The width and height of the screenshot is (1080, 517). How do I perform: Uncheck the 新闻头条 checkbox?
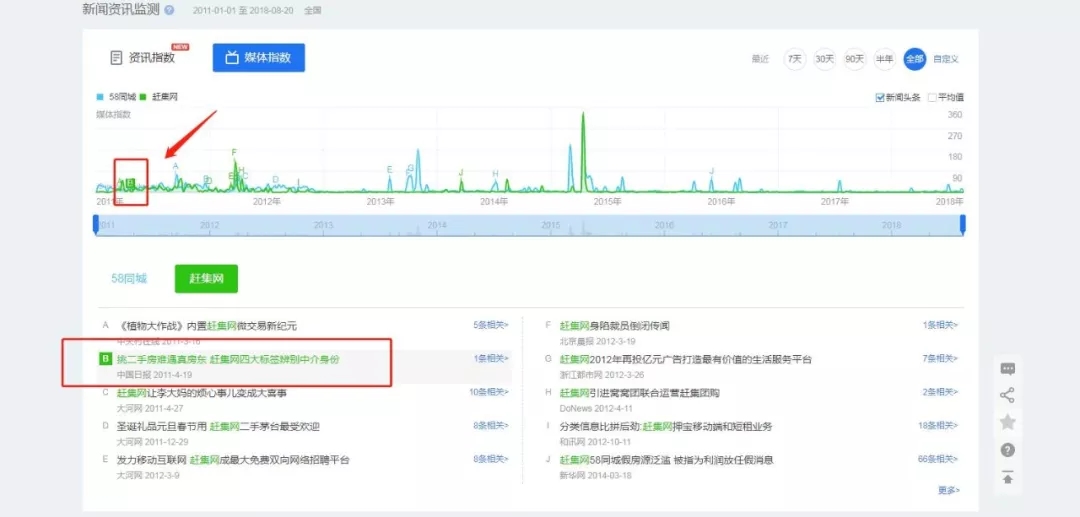(x=880, y=98)
